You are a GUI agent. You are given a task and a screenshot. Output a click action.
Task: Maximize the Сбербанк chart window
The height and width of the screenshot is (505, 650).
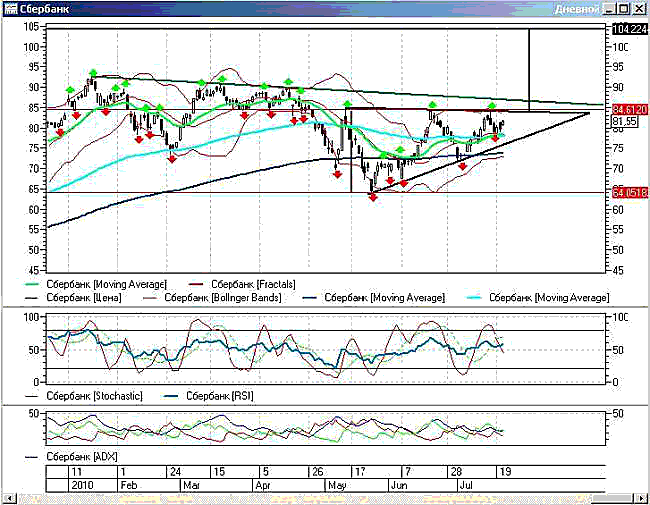pyautogui.click(x=624, y=9)
